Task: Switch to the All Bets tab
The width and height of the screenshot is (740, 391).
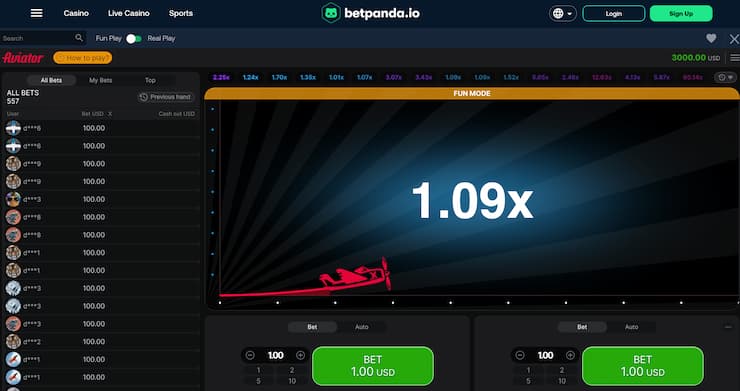Action: [x=51, y=80]
